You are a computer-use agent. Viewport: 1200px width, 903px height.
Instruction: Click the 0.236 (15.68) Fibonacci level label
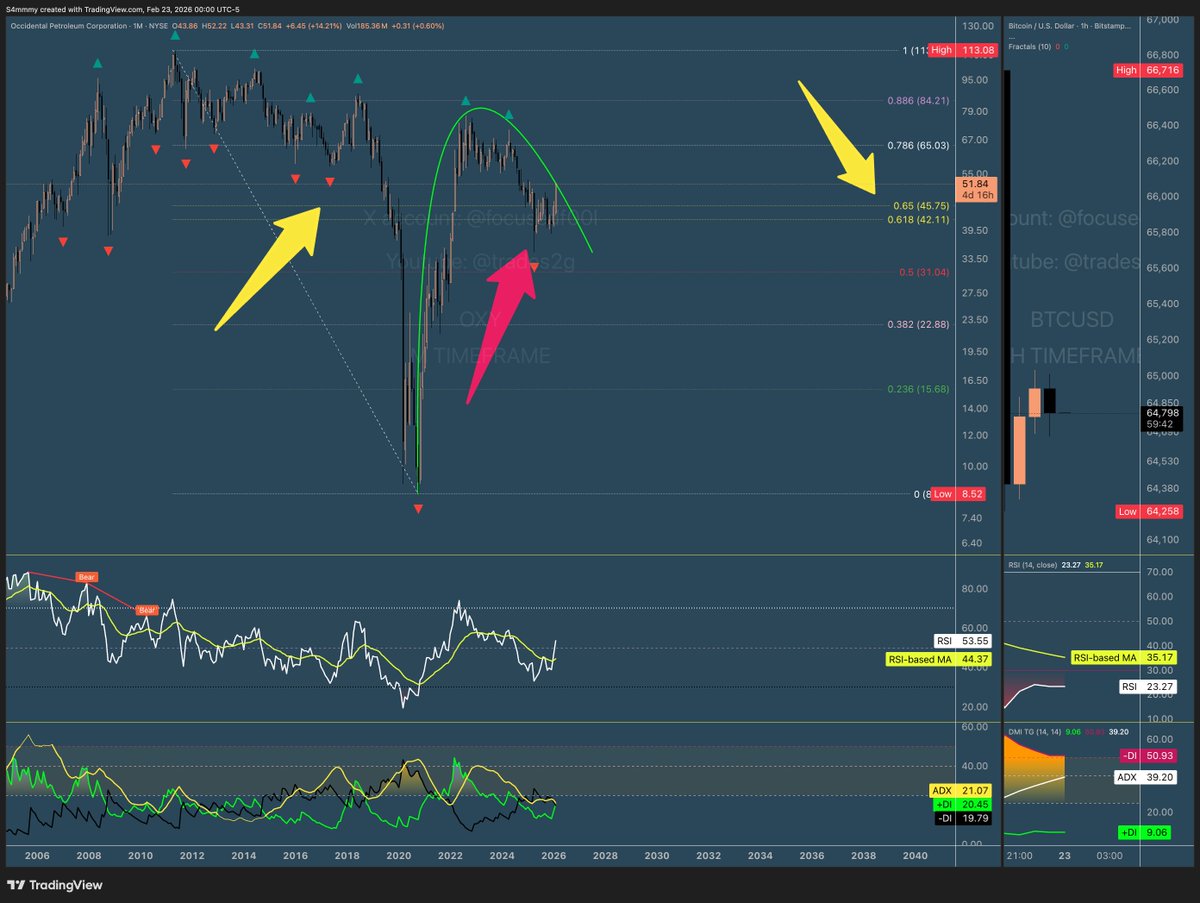click(916, 389)
